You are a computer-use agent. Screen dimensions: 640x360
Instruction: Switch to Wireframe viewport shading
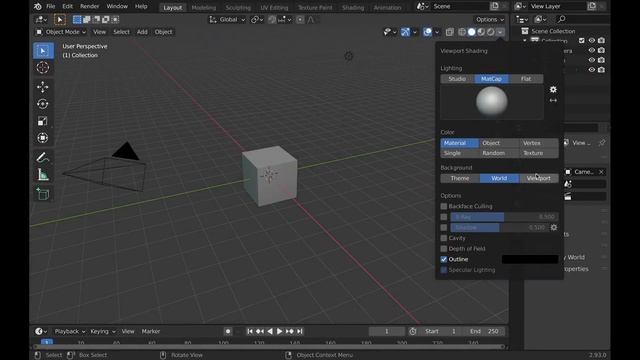tap(462, 32)
